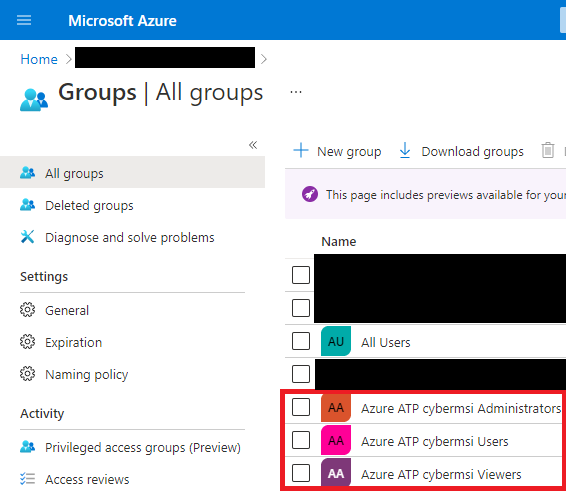Click the AU avatar for All Users

point(336,341)
